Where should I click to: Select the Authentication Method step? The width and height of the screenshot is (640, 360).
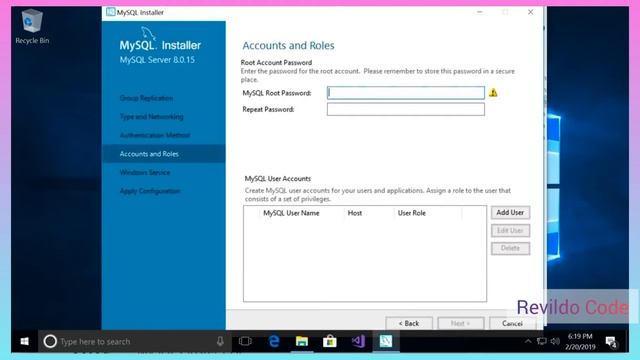155,135
